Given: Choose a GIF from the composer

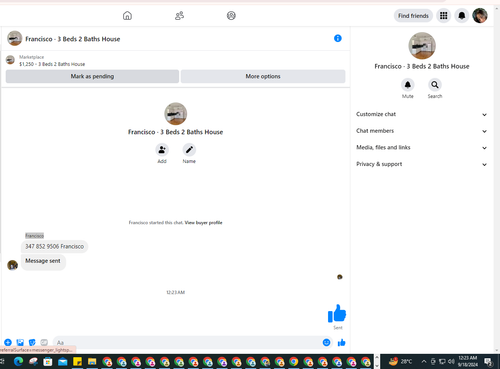Looking at the screenshot, I should tap(44, 342).
